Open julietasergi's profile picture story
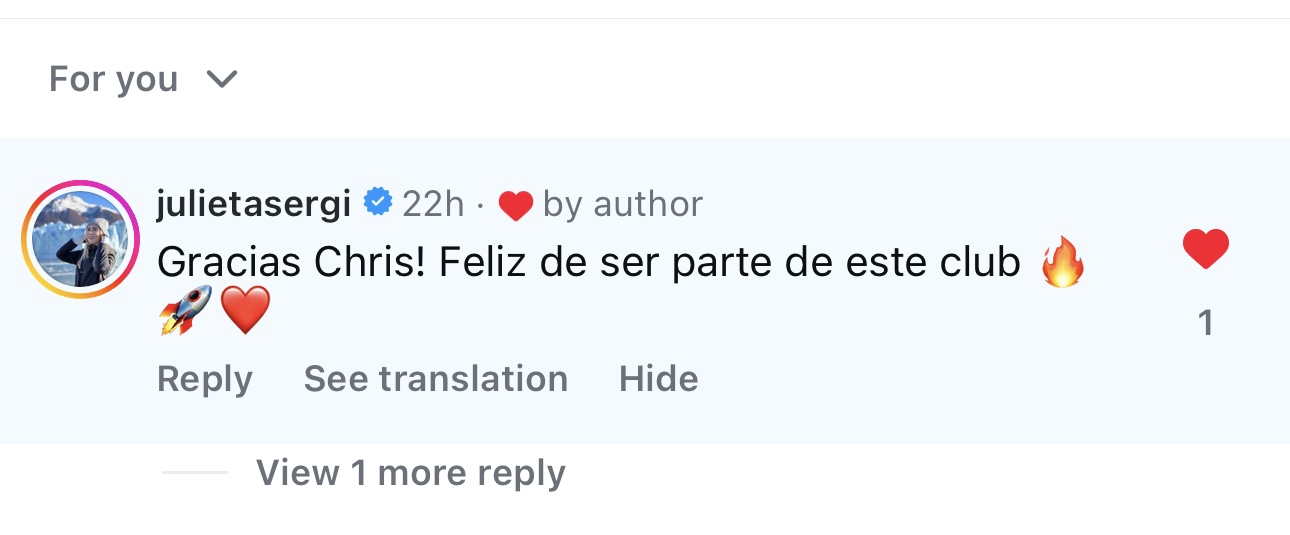Viewport: 1290px width, 535px height. tap(79, 240)
